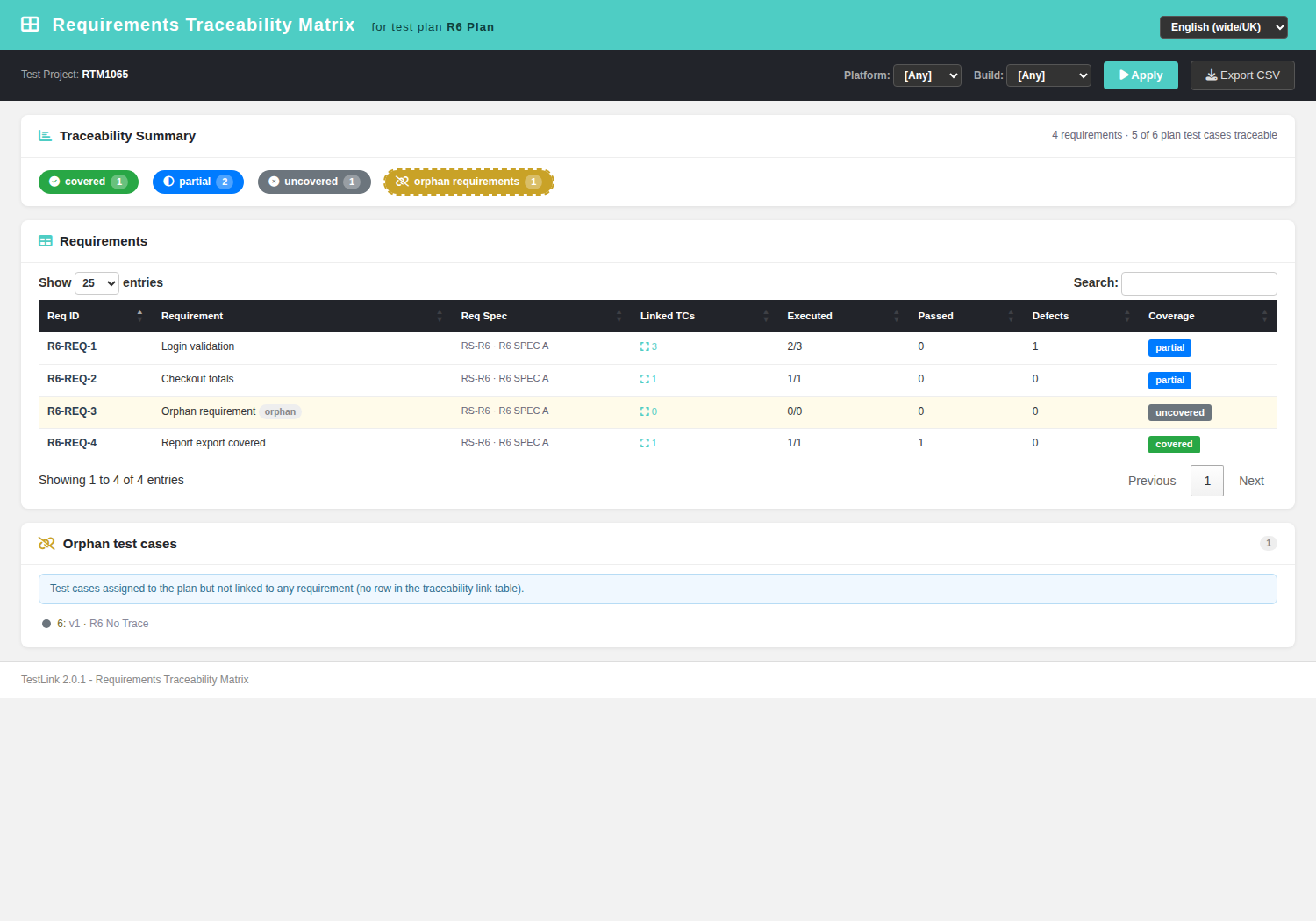This screenshot has height=921, width=1316.
Task: Click the matrix grid icon in the header
Action: pyautogui.click(x=30, y=25)
